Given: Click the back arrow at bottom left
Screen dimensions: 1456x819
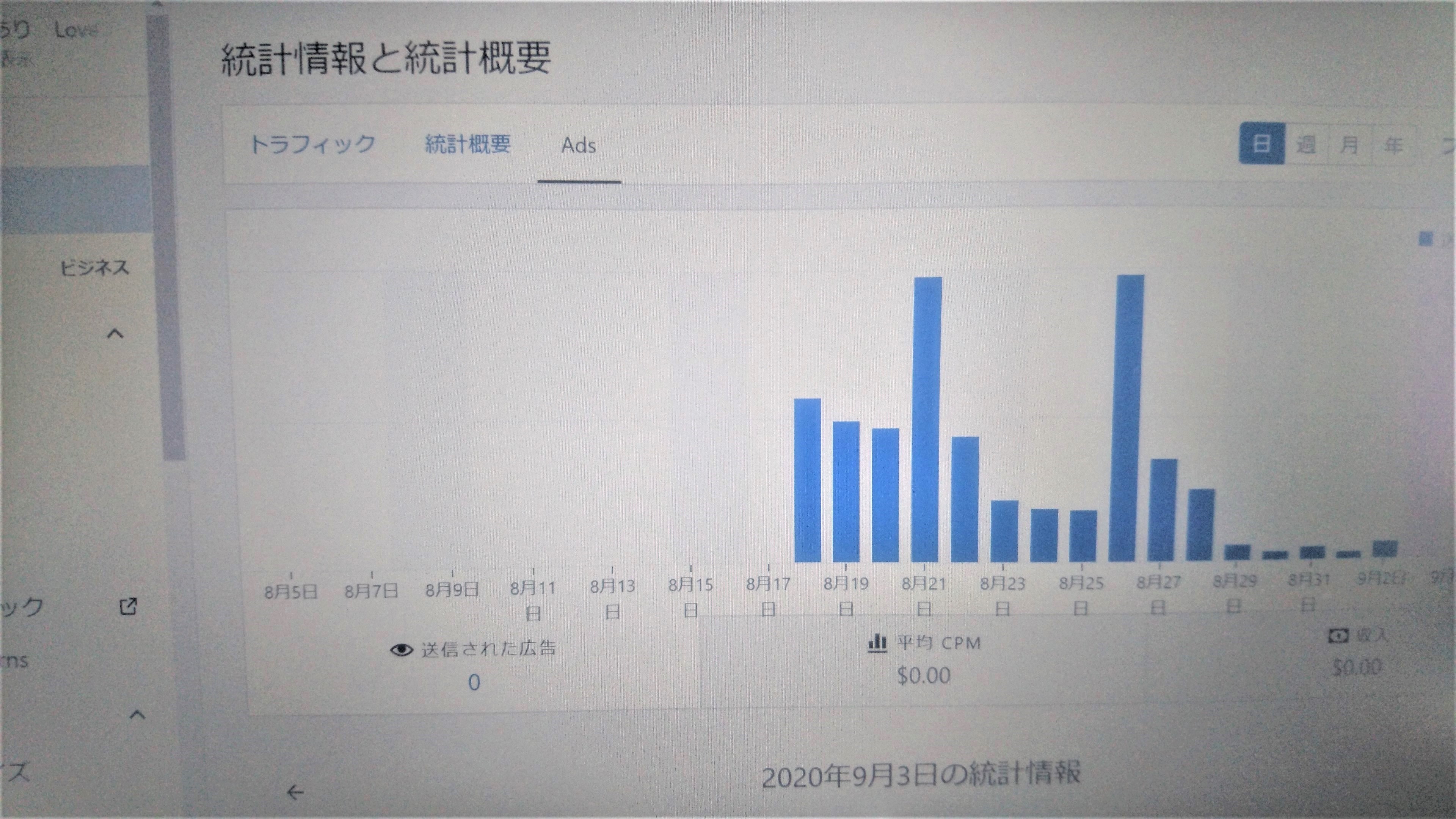Looking at the screenshot, I should point(295,792).
